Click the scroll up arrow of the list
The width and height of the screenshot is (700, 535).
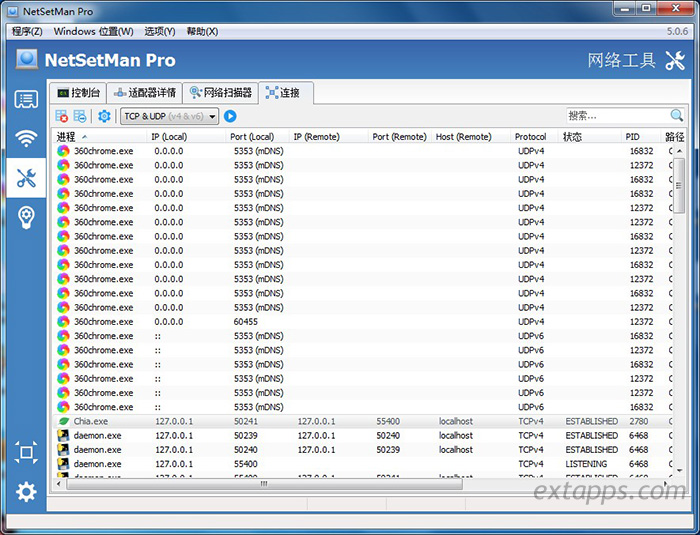(679, 151)
